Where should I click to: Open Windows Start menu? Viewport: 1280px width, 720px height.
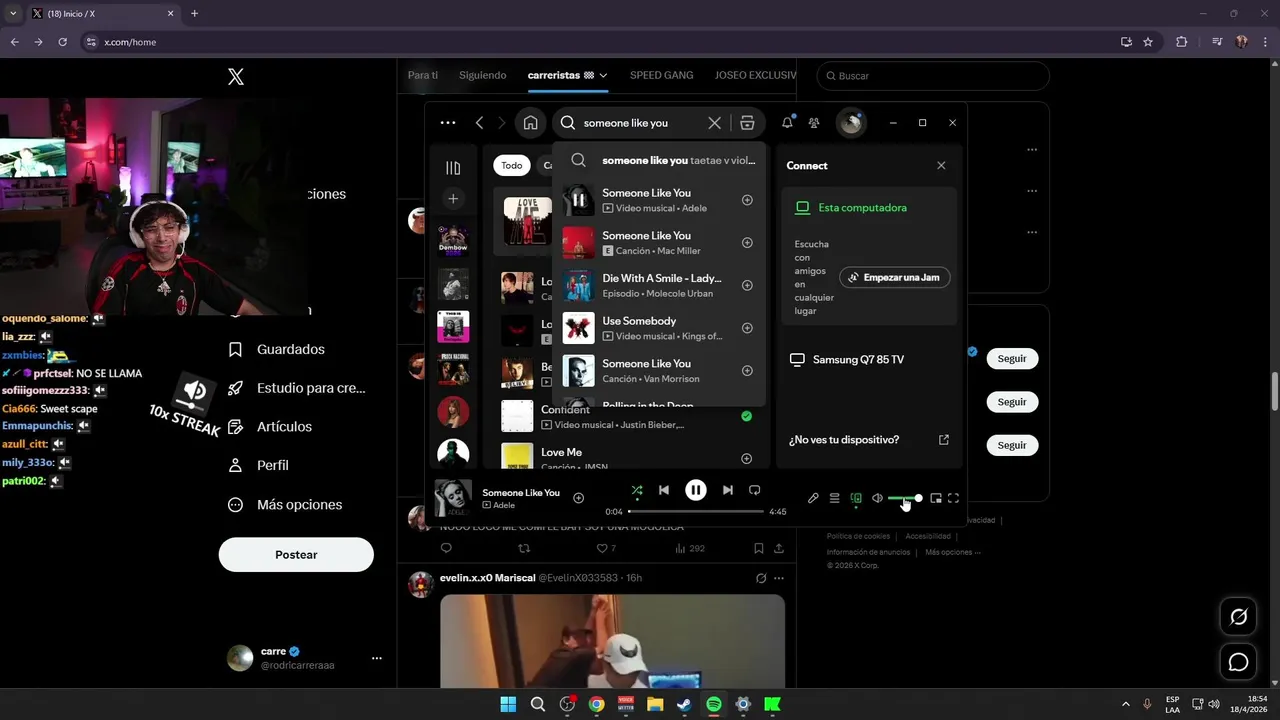tap(508, 704)
